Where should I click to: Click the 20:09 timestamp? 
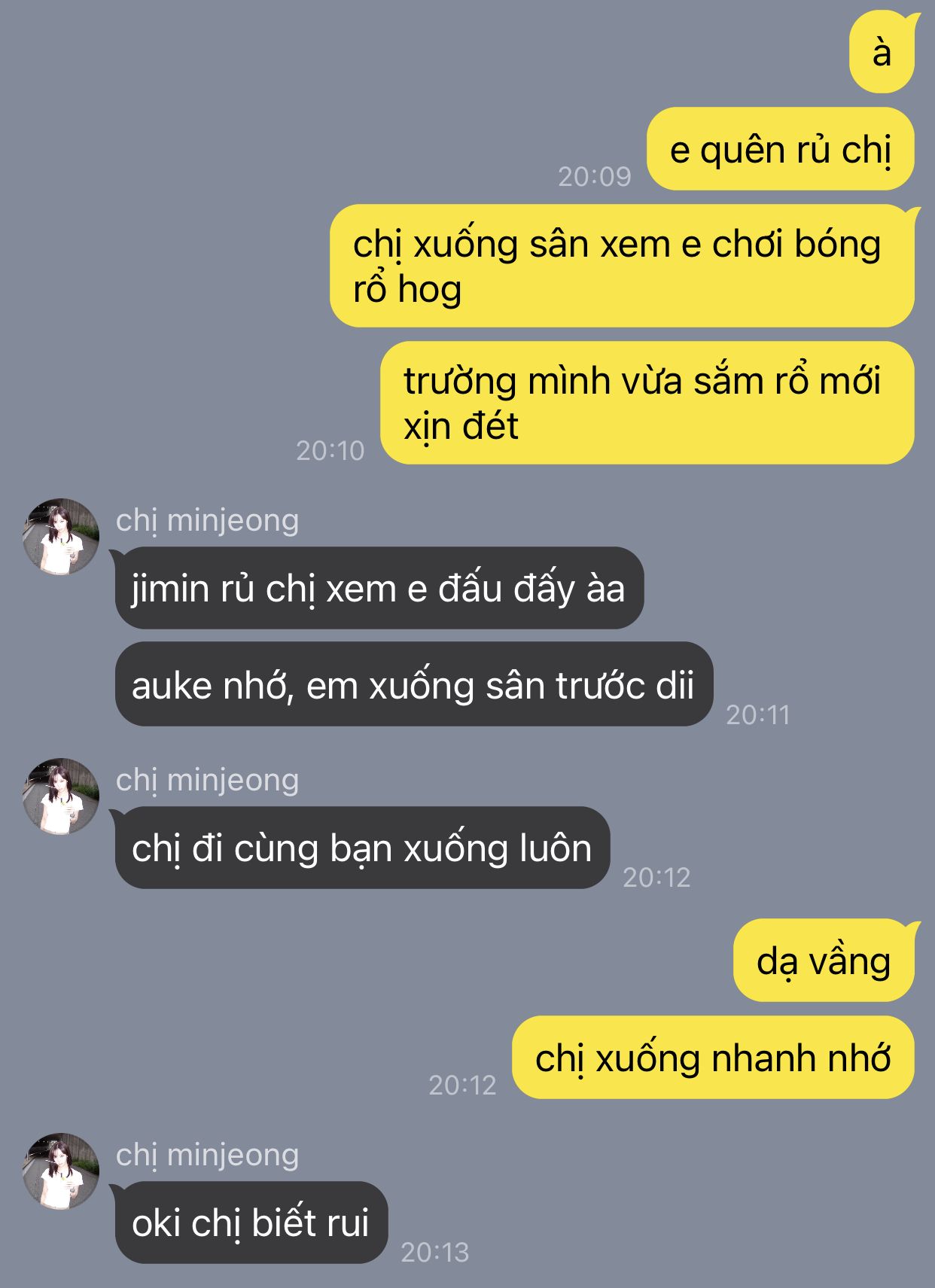(x=595, y=176)
